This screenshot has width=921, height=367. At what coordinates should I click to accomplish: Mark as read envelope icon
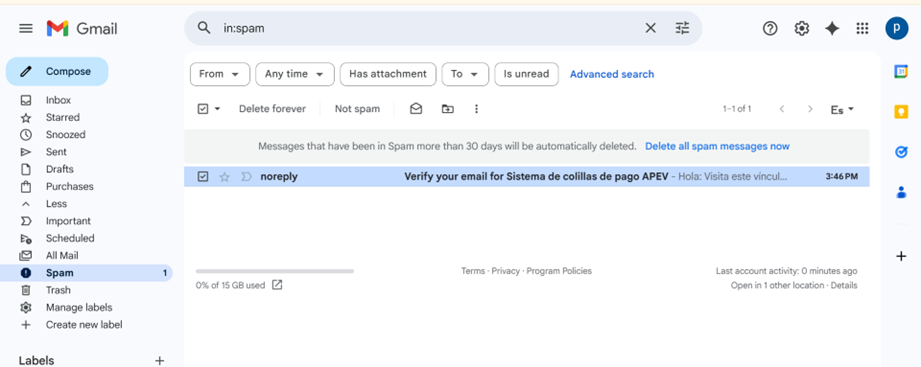point(416,109)
